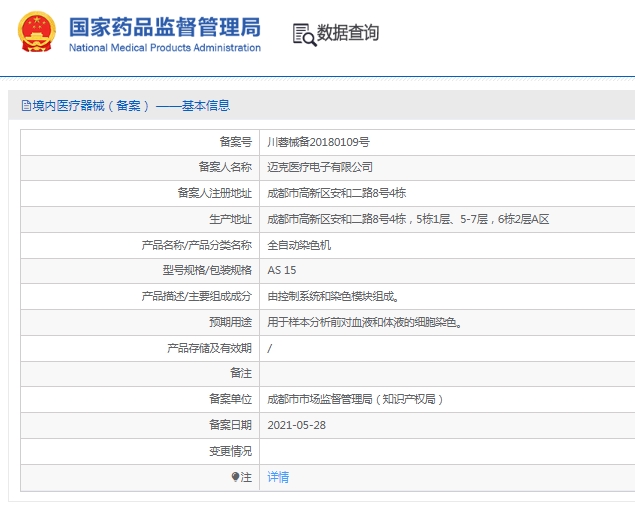Select record number 川蓉械备20180109号
635x511 pixels.
click(x=318, y=142)
